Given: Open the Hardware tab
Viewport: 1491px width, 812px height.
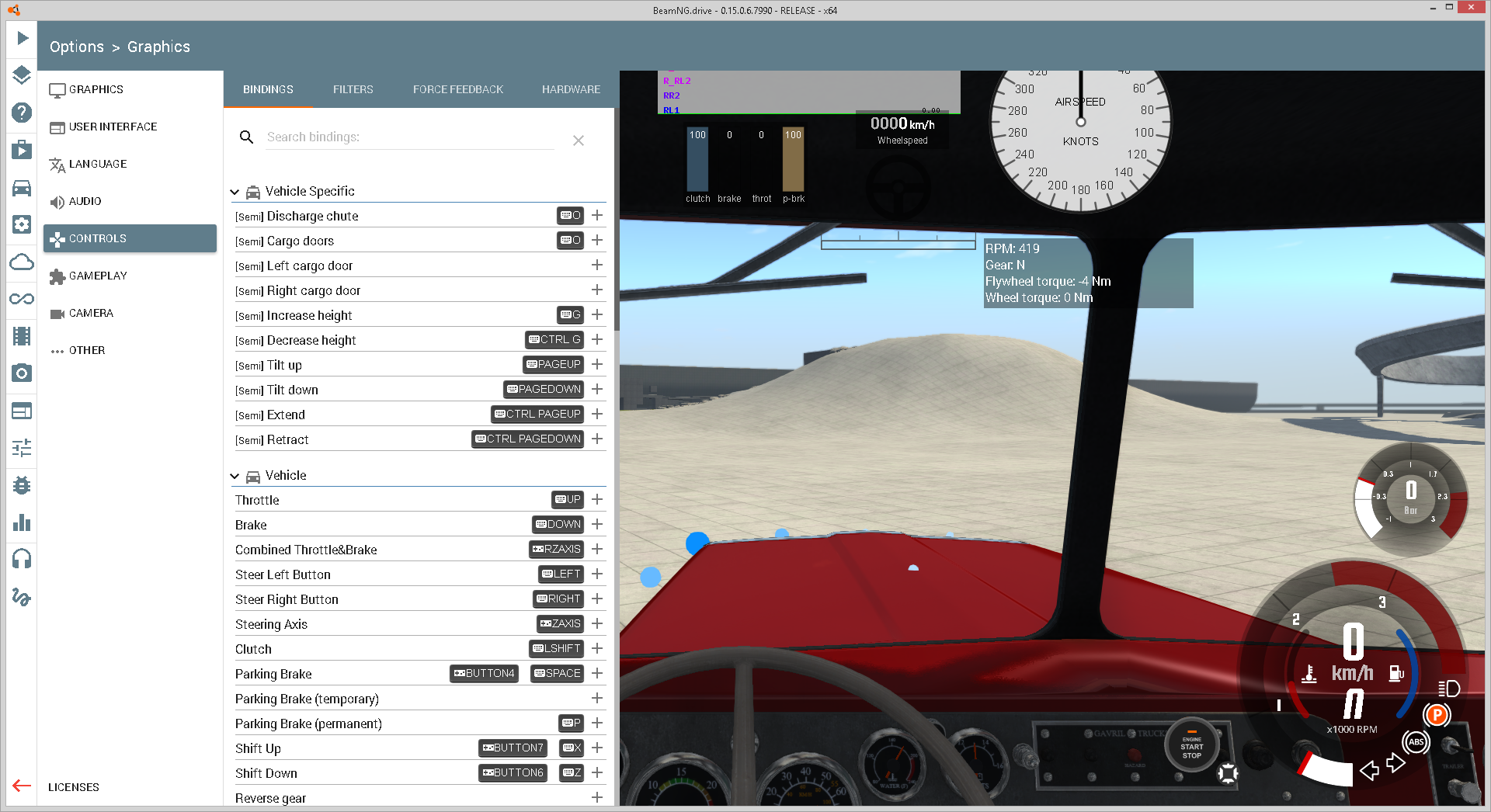Looking at the screenshot, I should 571,89.
